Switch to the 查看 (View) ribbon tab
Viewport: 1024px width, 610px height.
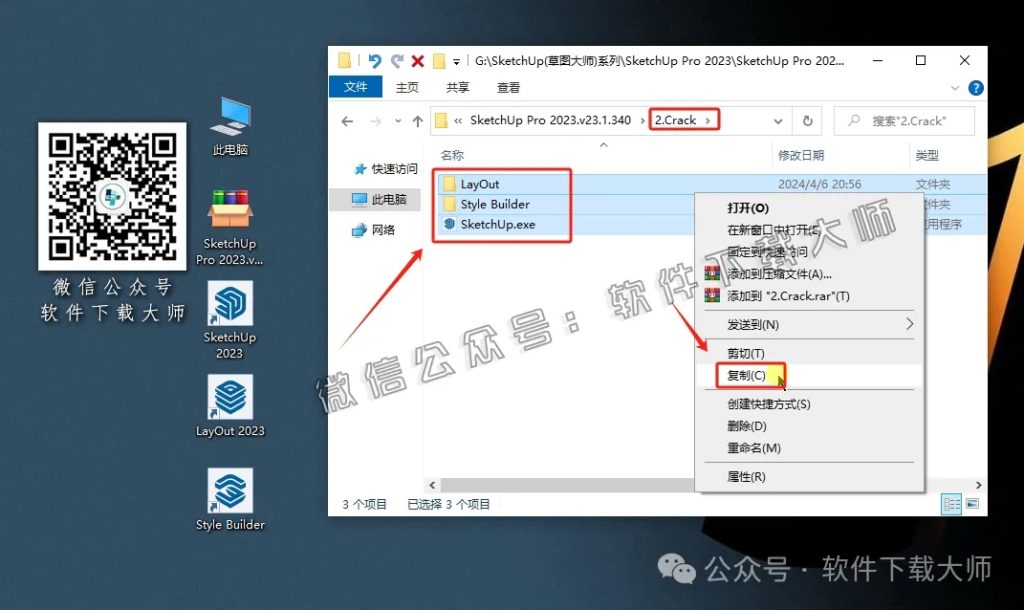coord(508,87)
